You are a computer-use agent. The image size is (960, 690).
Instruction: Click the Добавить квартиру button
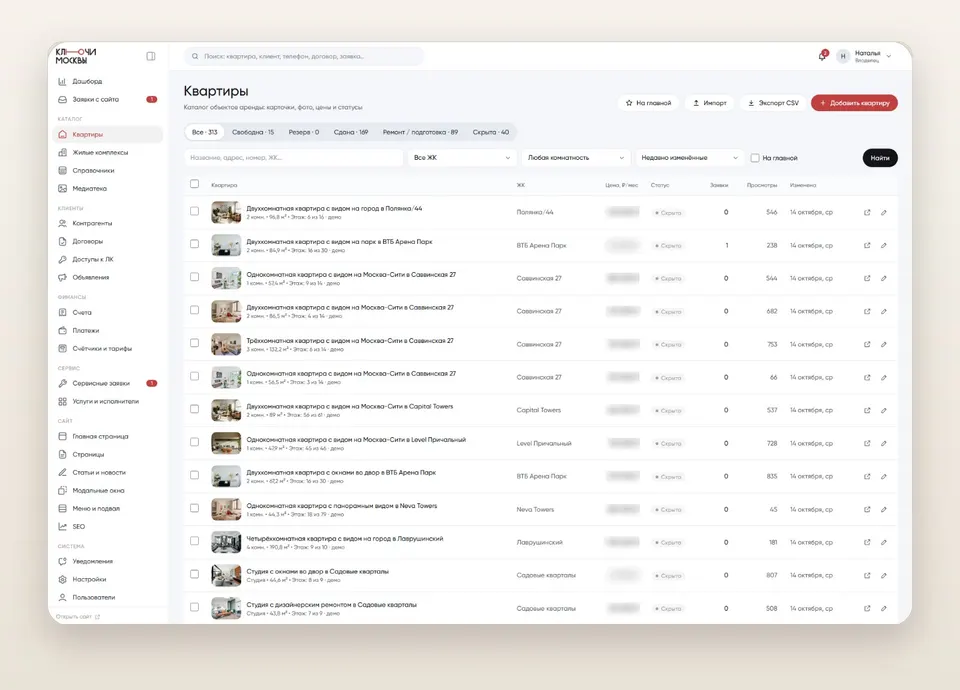(855, 103)
